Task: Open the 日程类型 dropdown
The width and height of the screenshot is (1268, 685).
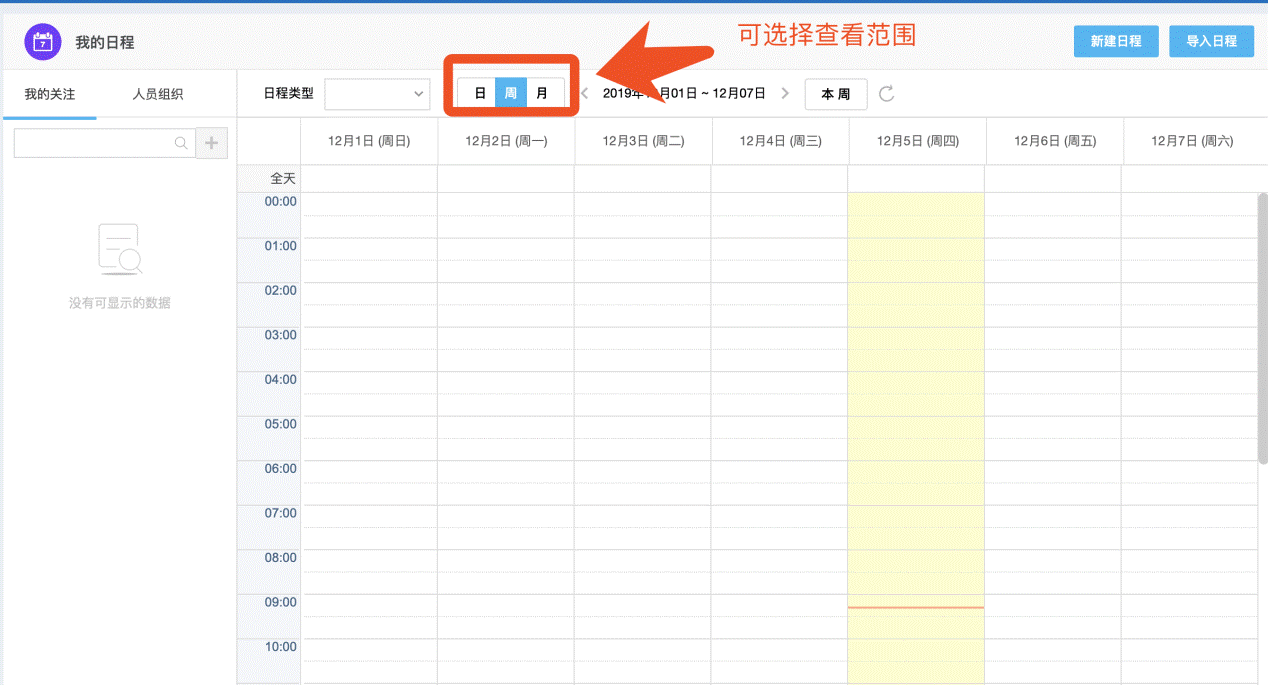Action: [x=377, y=94]
